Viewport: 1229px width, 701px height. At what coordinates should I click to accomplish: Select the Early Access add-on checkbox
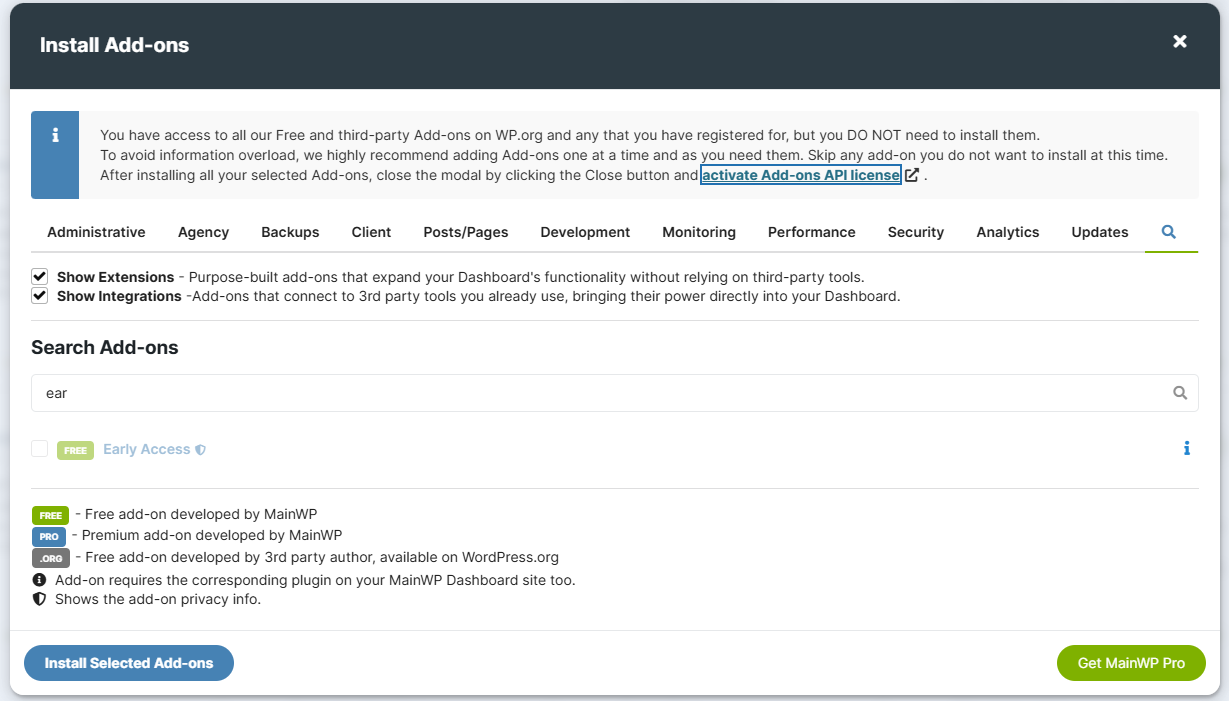pos(40,449)
